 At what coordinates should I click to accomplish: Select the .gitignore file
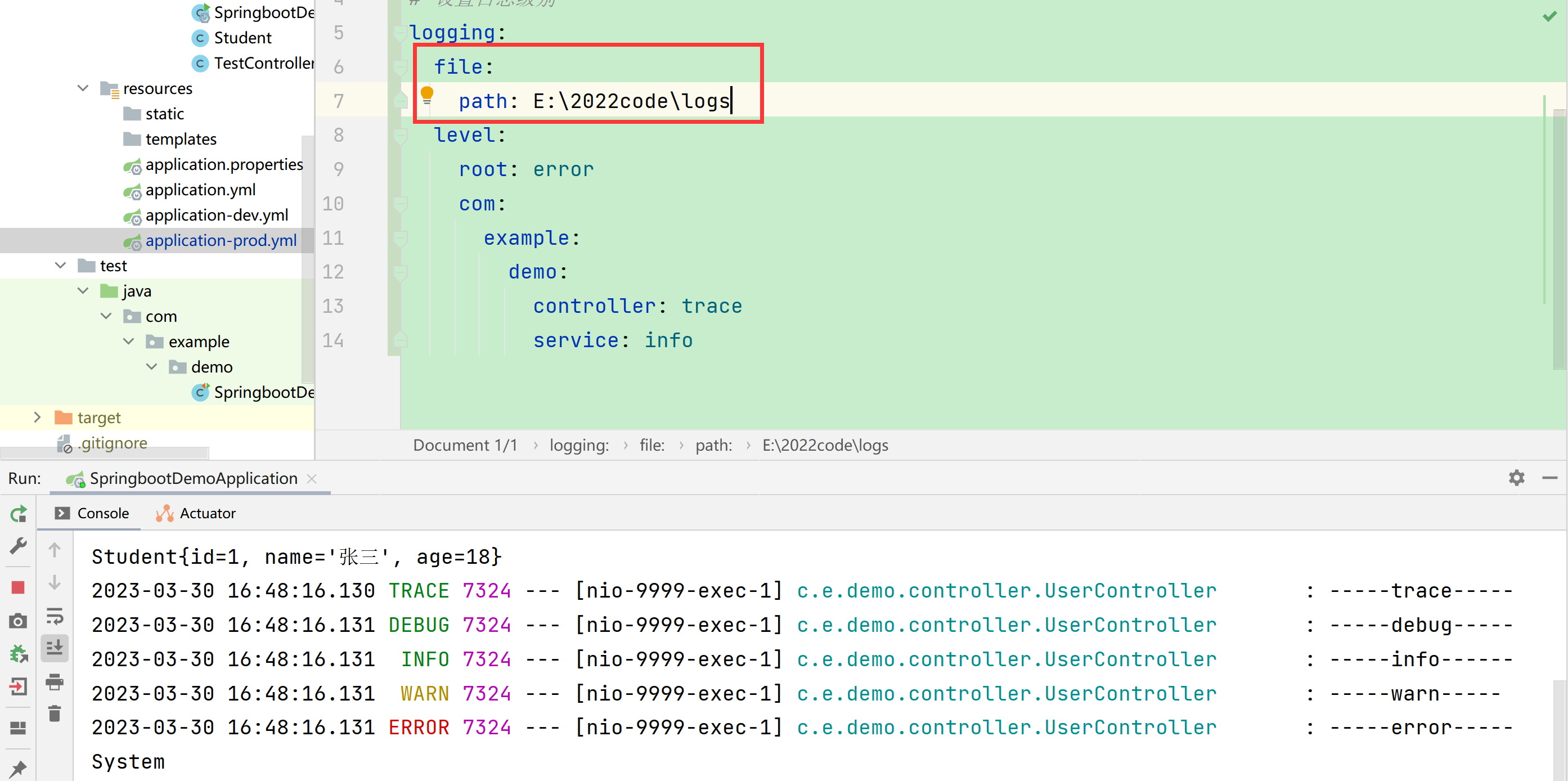coord(102,442)
